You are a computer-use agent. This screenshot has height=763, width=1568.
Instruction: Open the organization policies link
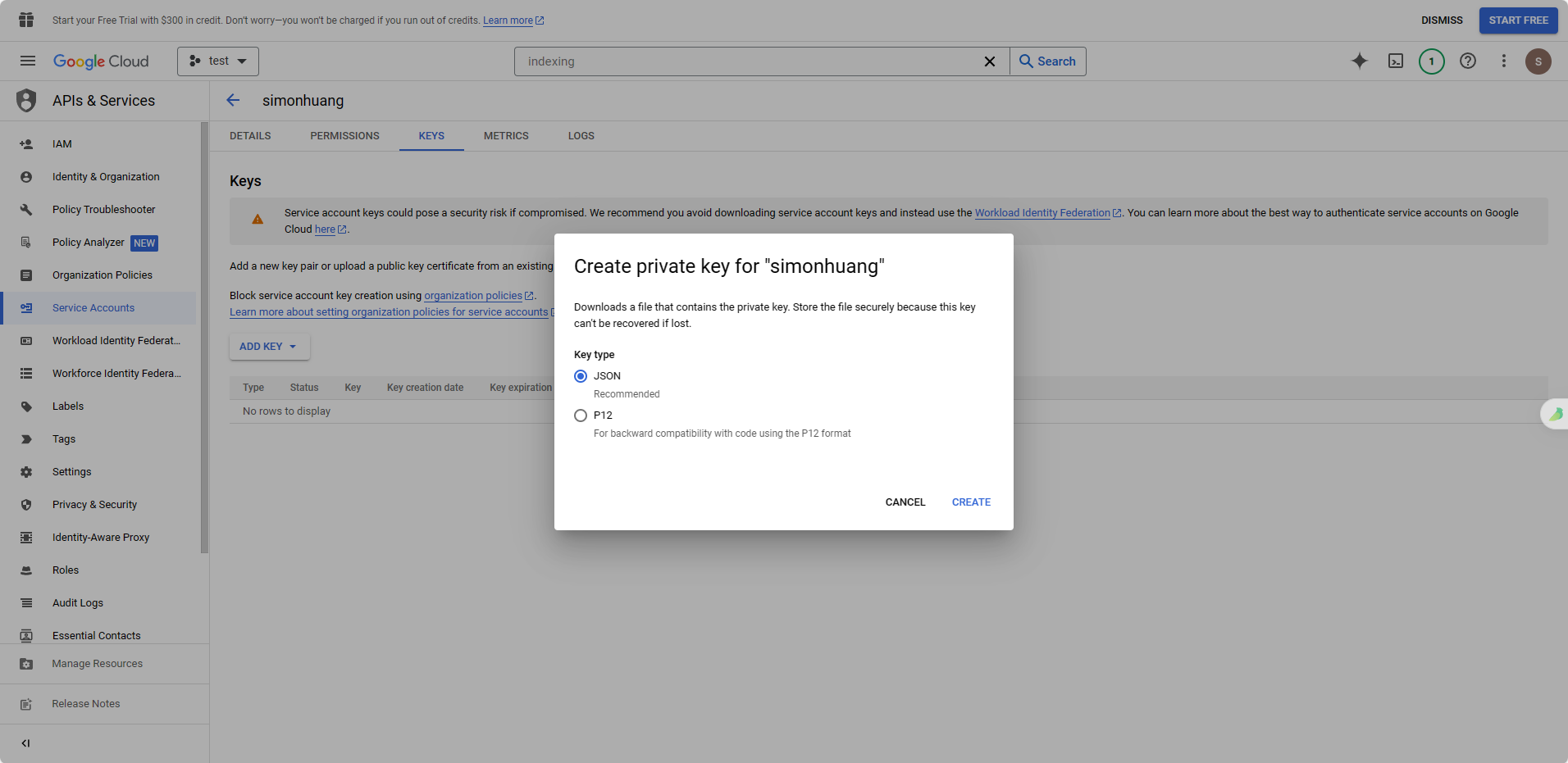tap(479, 296)
